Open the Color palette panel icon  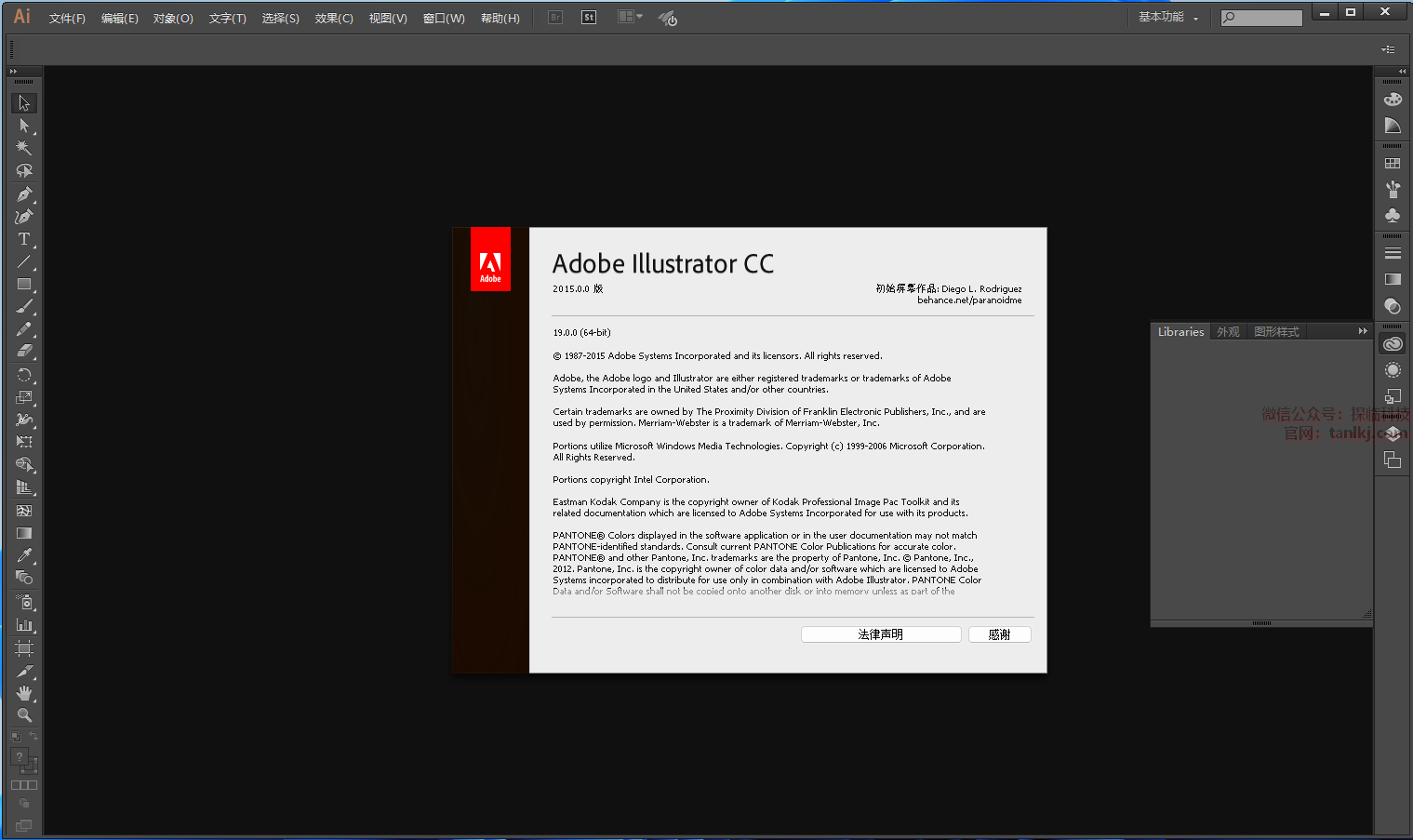[1393, 100]
